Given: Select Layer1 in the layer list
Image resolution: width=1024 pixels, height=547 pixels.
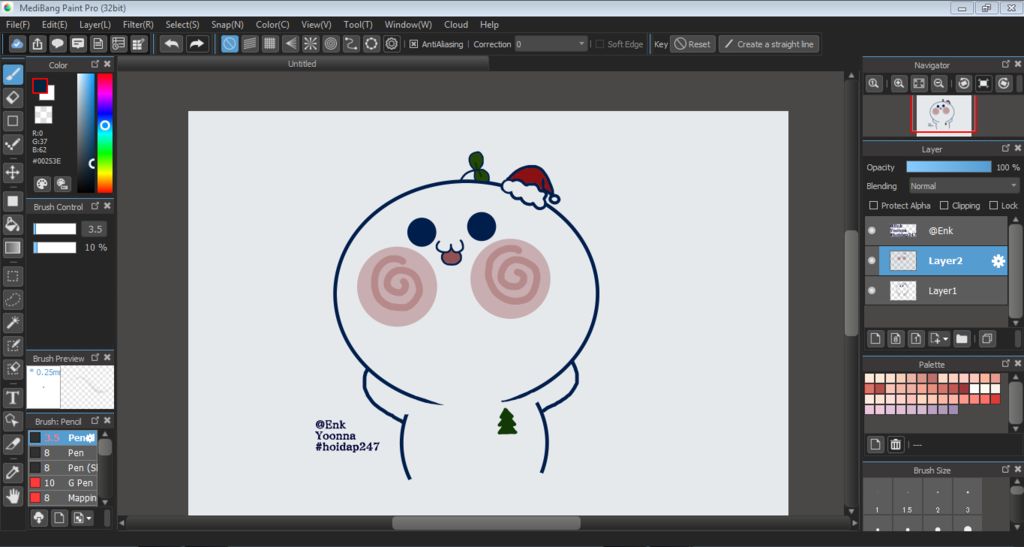Looking at the screenshot, I should pos(936,290).
